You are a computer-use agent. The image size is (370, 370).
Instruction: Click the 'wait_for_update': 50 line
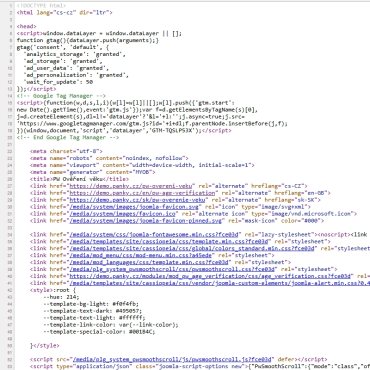[58, 82]
